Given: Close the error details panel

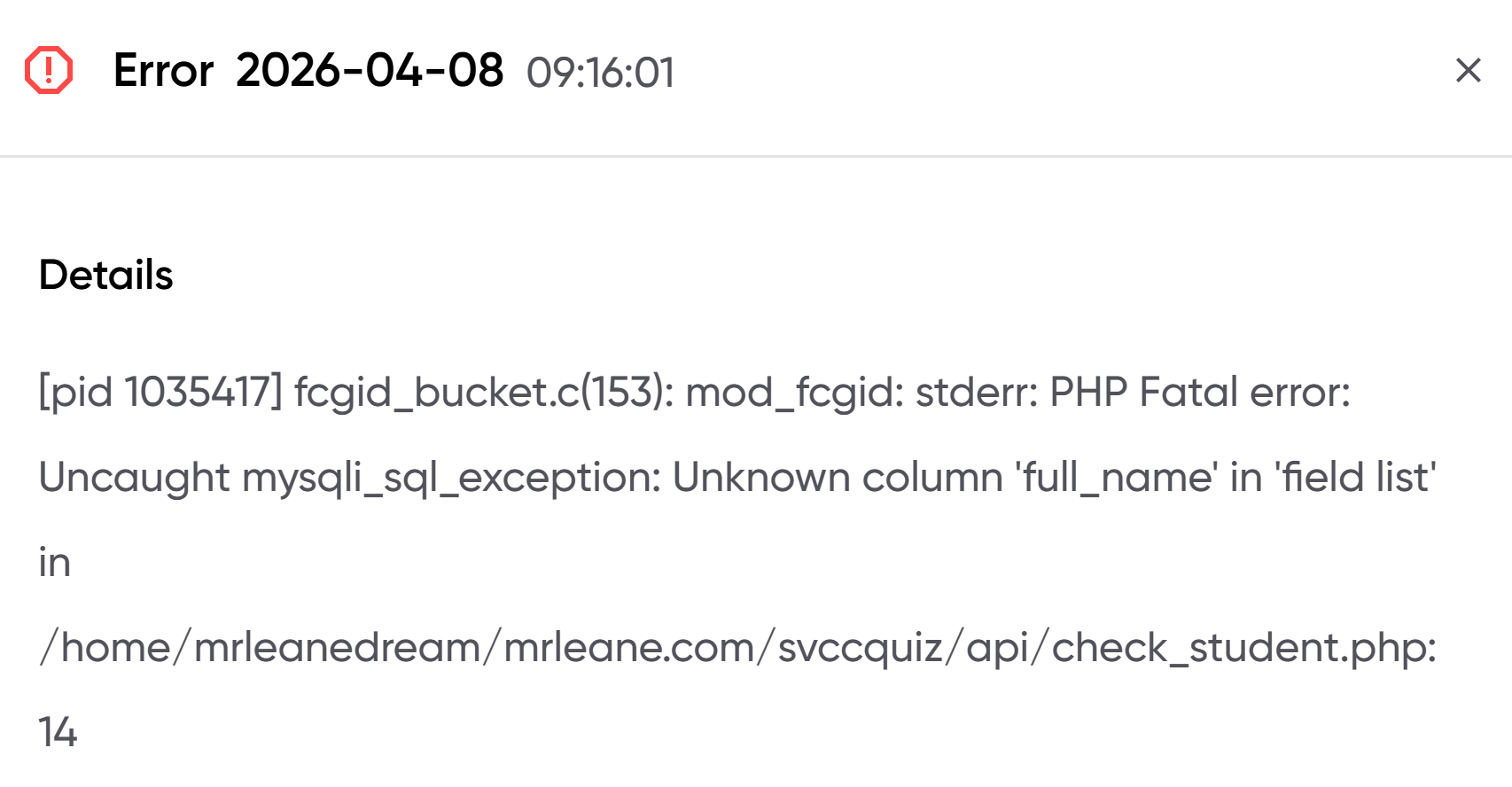Looking at the screenshot, I should [1468, 70].
